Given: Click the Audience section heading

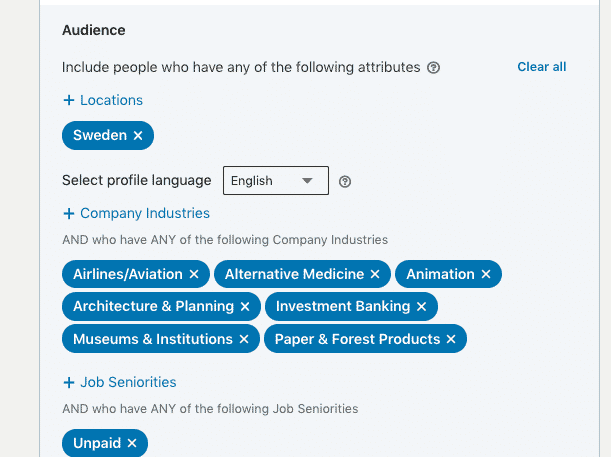Looking at the screenshot, I should point(94,30).
